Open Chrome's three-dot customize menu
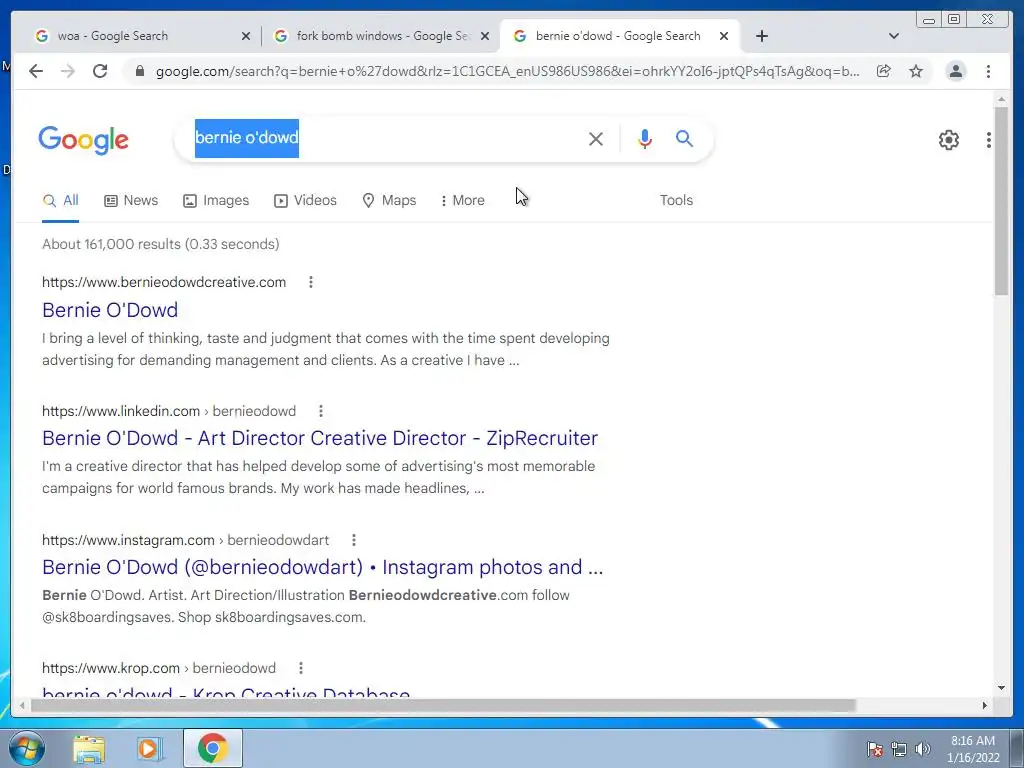This screenshot has width=1024, height=768. (988, 71)
